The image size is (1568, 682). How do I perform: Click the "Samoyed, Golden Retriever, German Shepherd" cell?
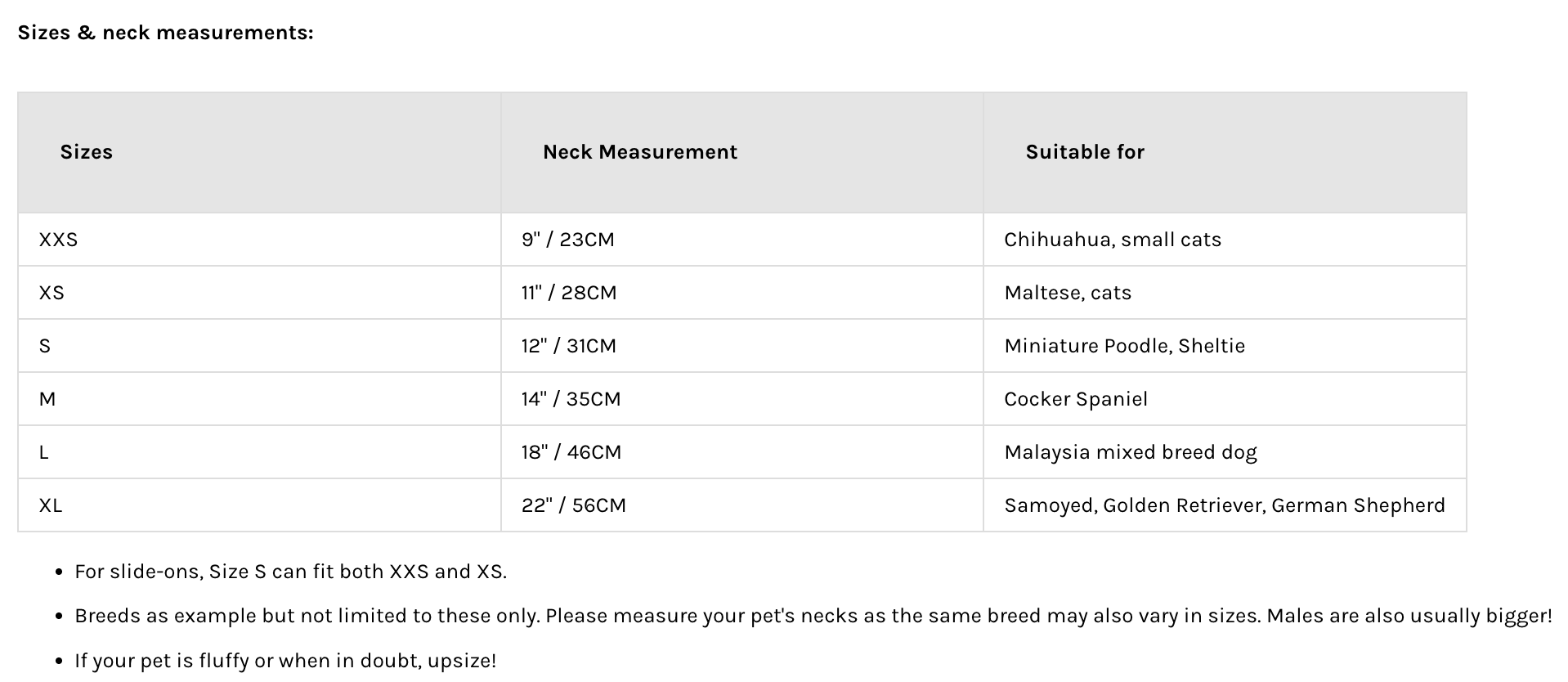coord(1224,505)
